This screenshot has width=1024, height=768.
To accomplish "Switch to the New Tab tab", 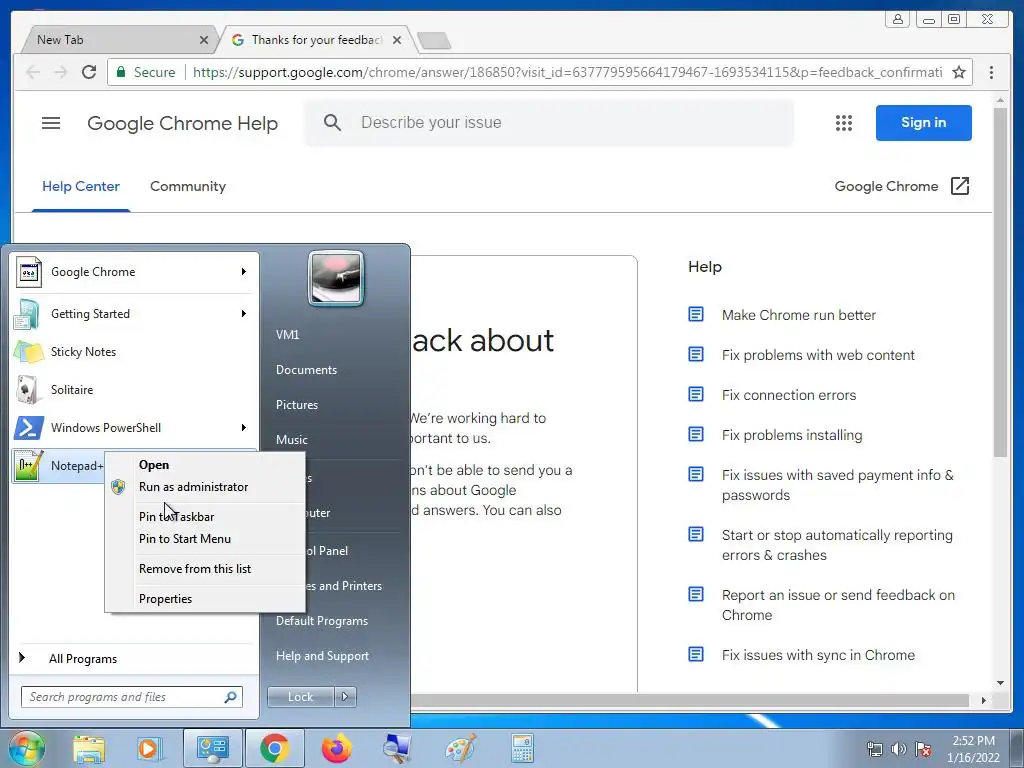I will click(118, 40).
